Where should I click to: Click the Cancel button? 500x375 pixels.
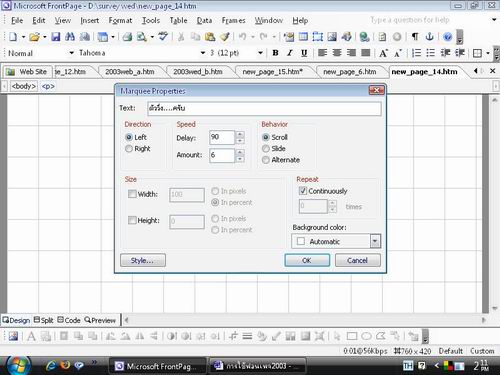[x=357, y=260]
